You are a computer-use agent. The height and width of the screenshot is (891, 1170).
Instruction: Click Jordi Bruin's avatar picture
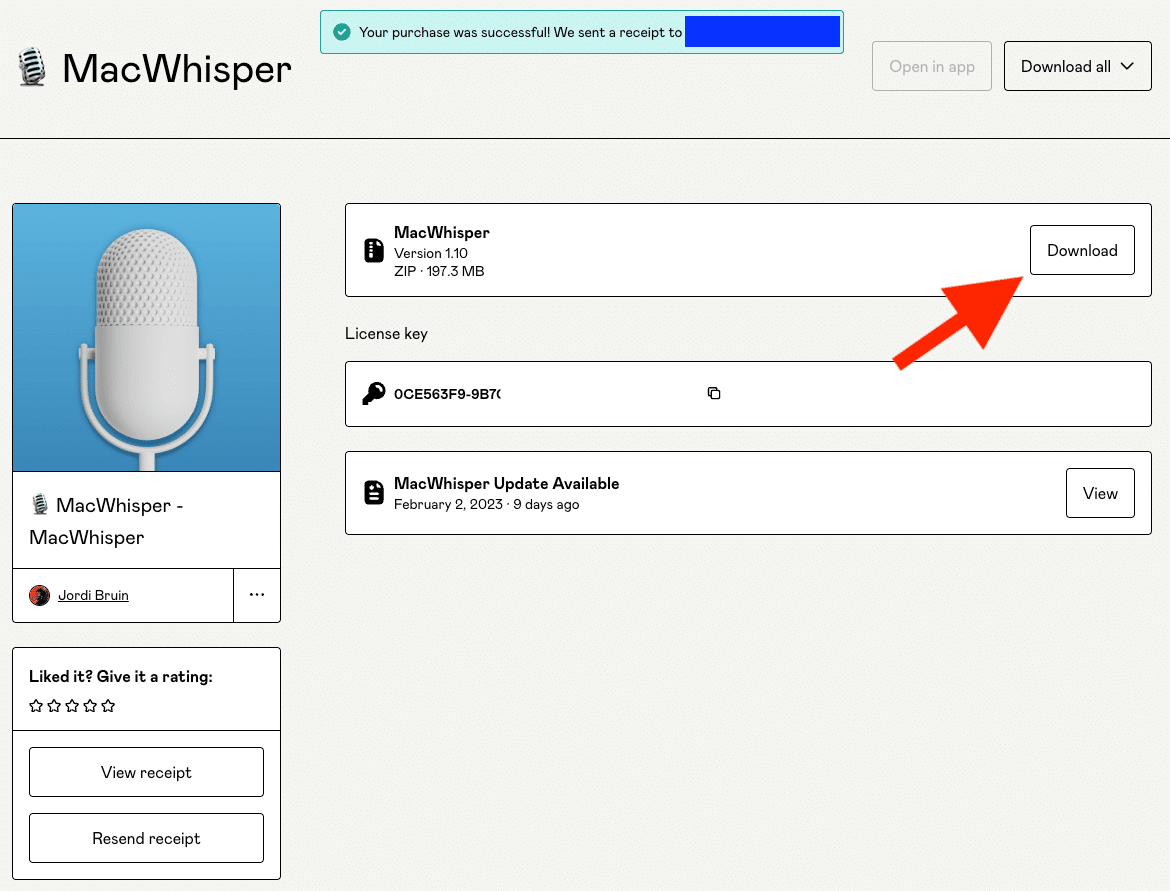point(40,595)
